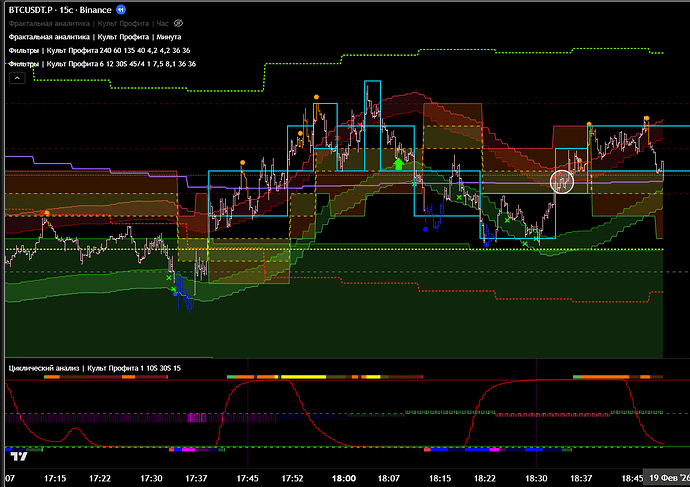This screenshot has width=690, height=487.
Task: Click the white circle drawing on chart
Action: pyautogui.click(x=563, y=181)
